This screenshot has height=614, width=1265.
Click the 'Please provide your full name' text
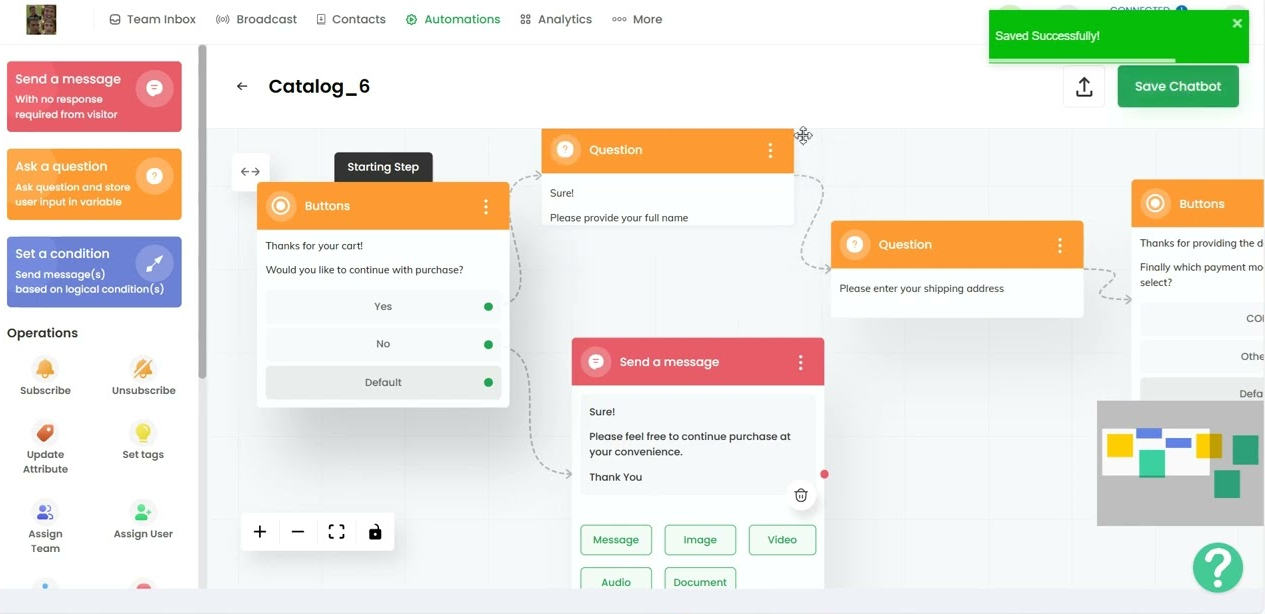point(619,217)
